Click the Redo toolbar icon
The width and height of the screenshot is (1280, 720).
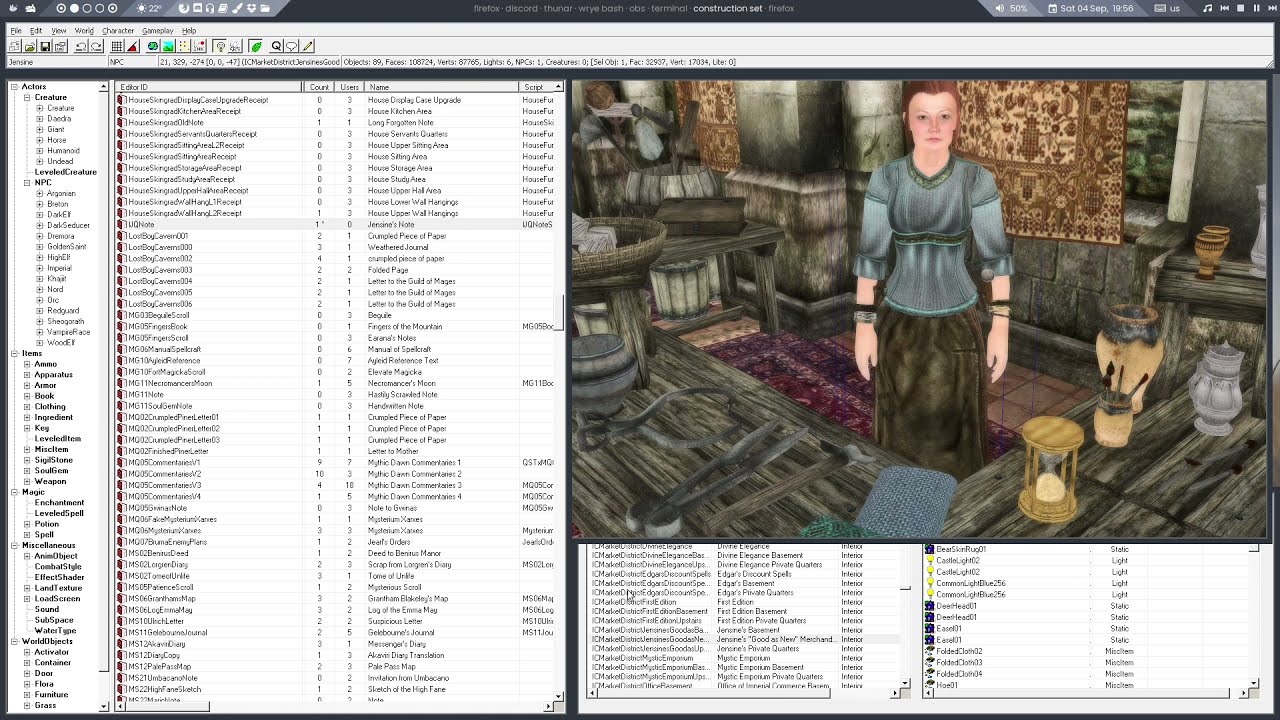point(96,46)
